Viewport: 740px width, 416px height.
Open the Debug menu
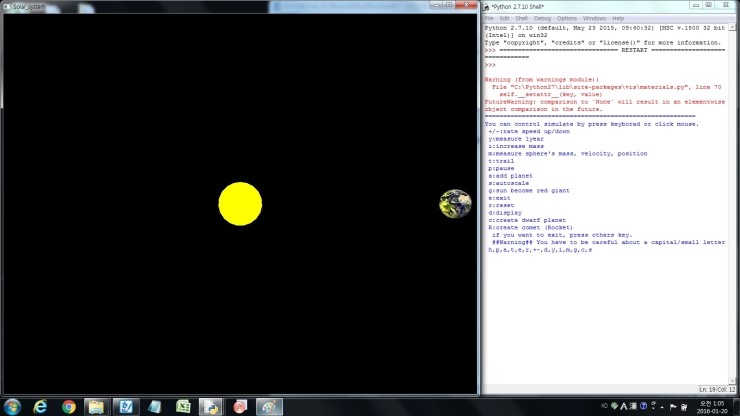[x=543, y=18]
